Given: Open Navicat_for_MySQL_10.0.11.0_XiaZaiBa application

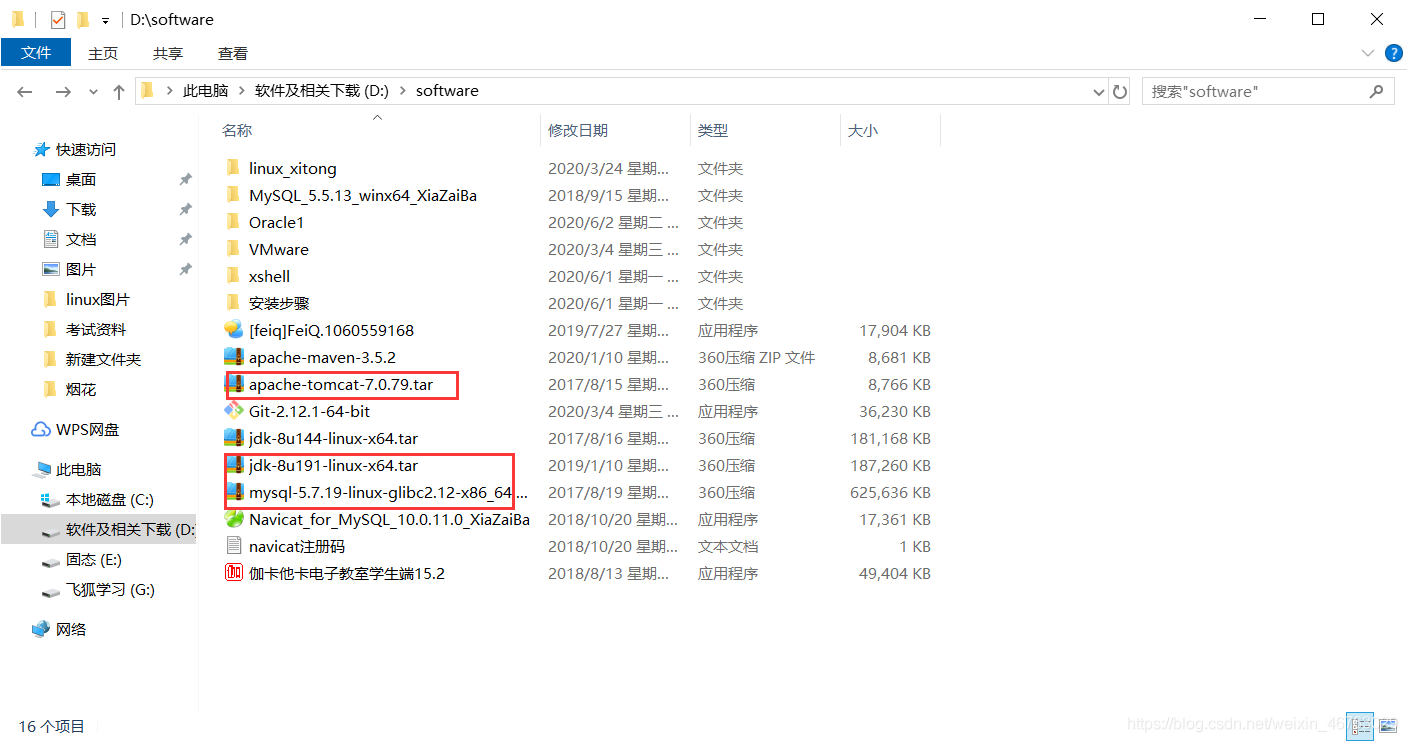Looking at the screenshot, I should pos(388,519).
